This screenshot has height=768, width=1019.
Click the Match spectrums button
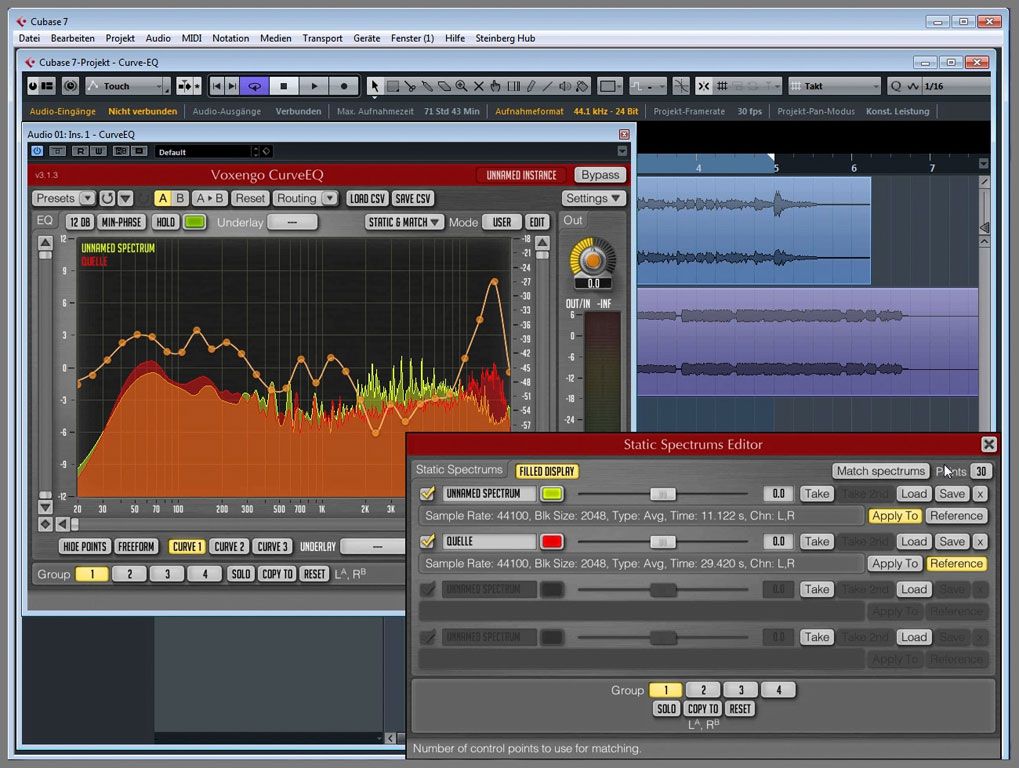click(881, 471)
